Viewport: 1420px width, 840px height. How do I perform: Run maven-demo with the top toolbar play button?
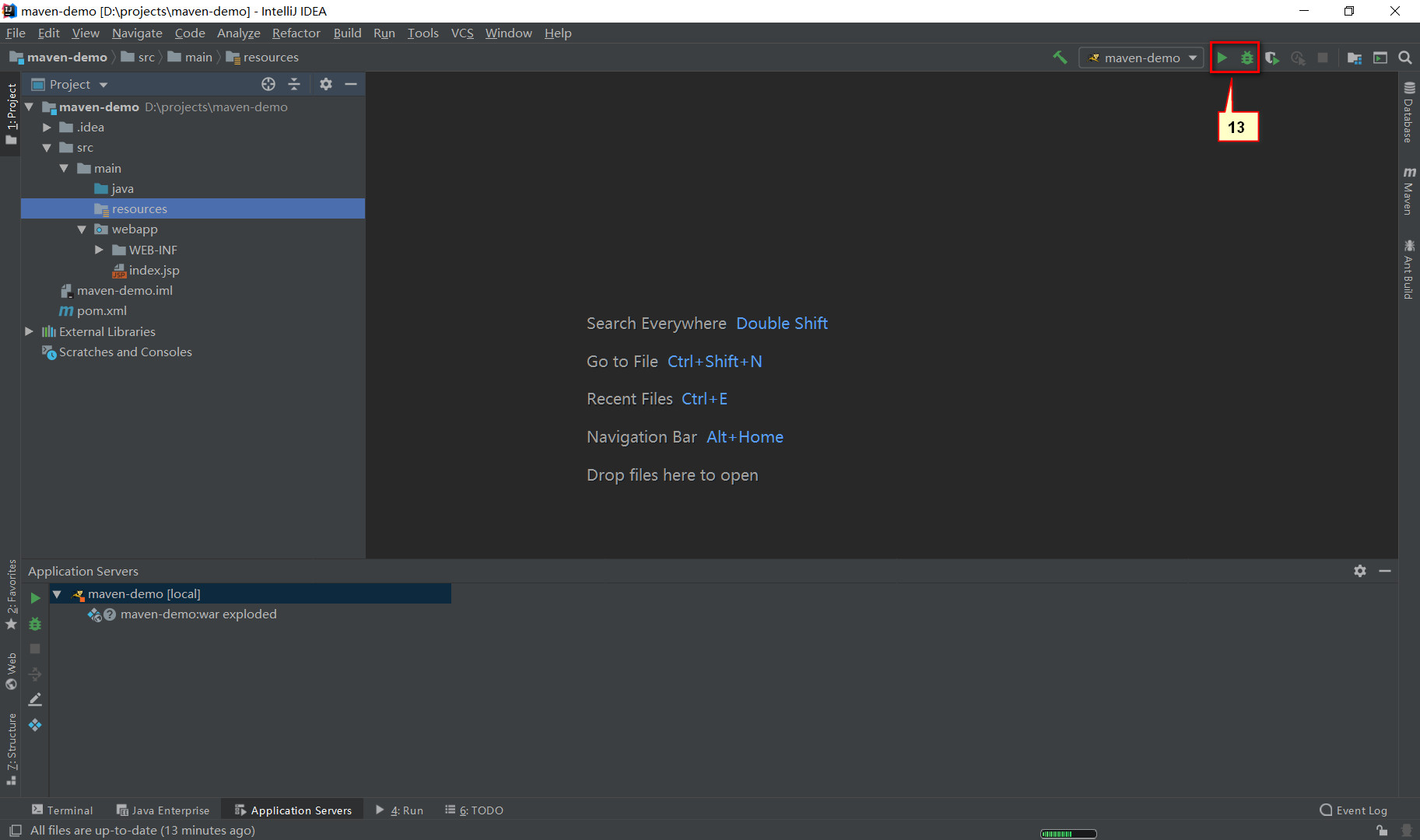[1222, 58]
